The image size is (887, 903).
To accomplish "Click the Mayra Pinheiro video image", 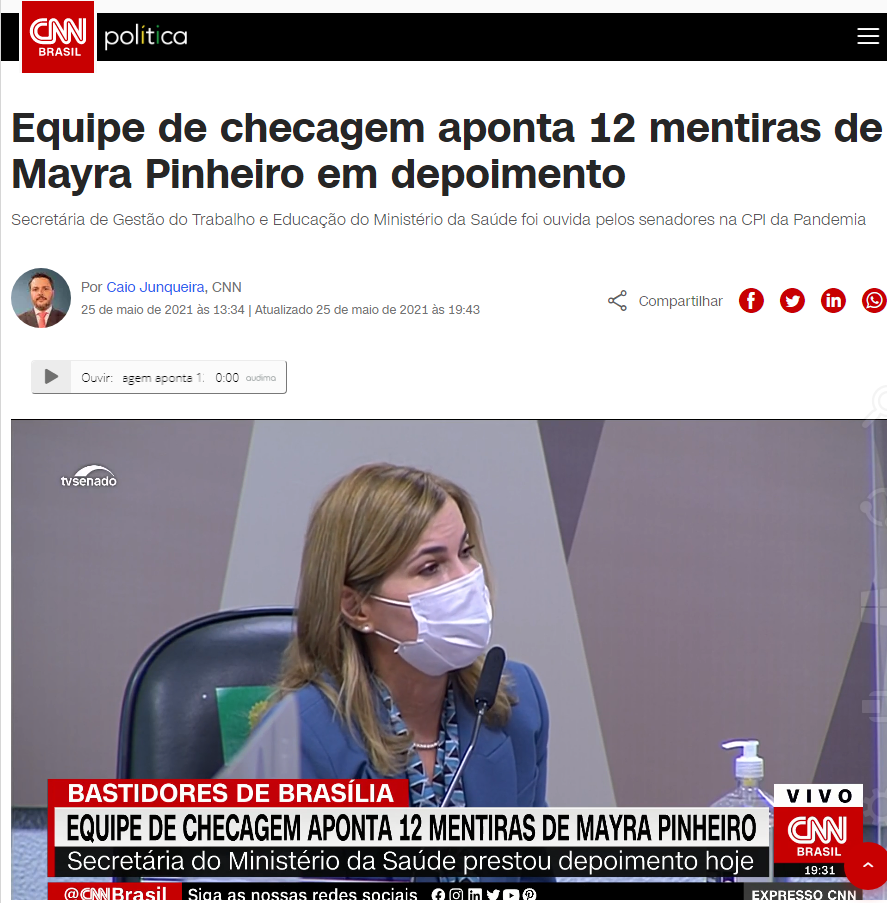I will [443, 660].
